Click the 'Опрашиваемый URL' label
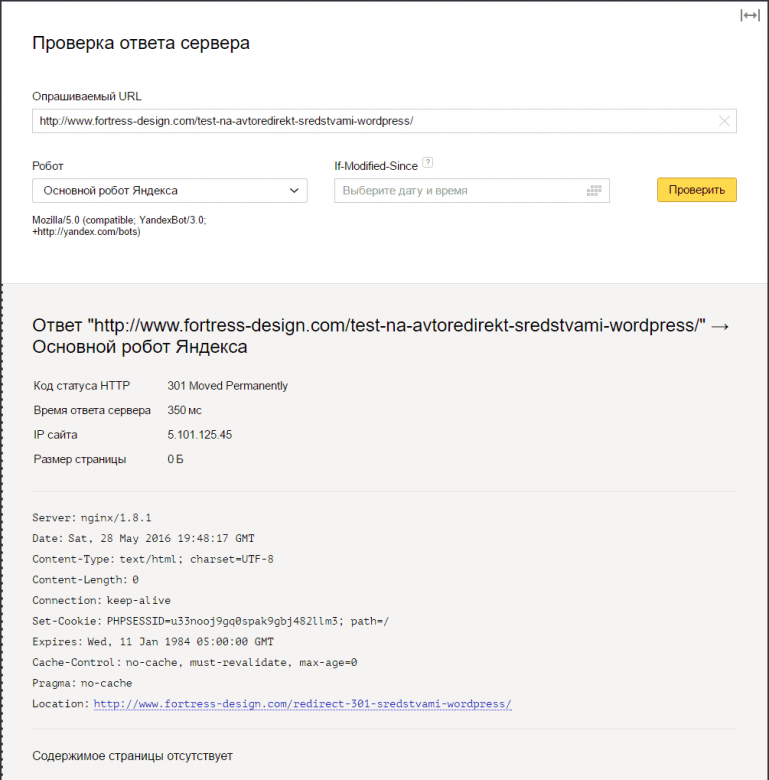The image size is (769, 780). 87,97
